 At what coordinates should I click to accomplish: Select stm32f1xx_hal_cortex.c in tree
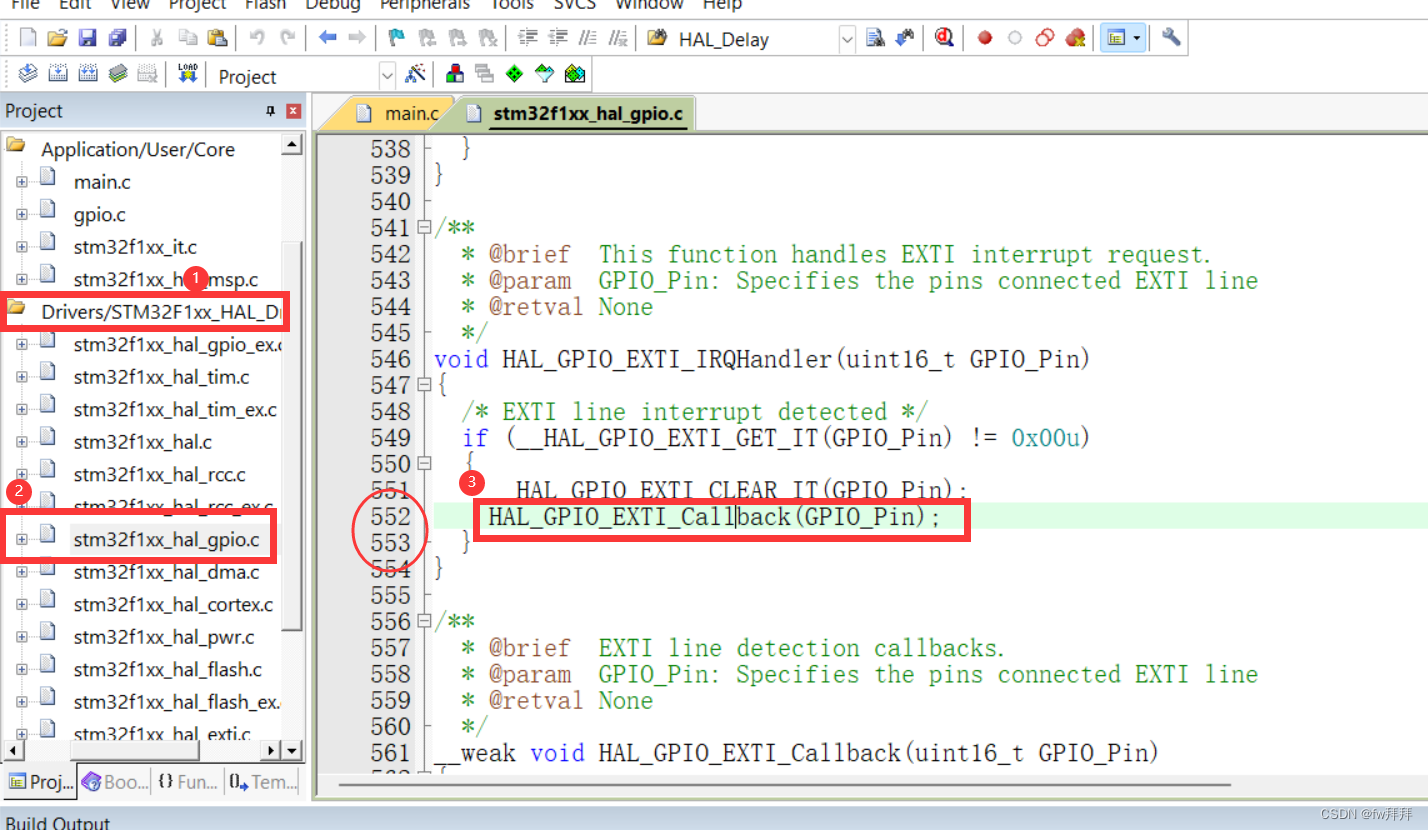click(173, 605)
